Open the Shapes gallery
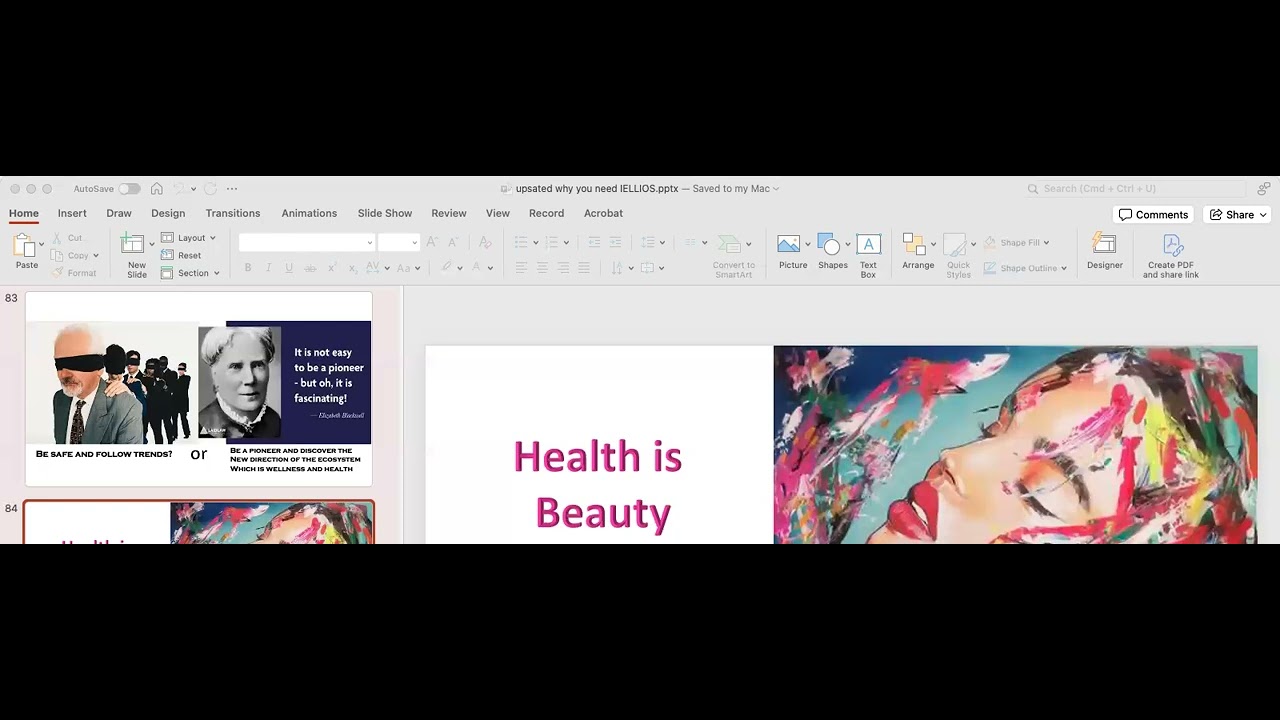Image resolution: width=1280 pixels, height=720 pixels. click(x=832, y=251)
